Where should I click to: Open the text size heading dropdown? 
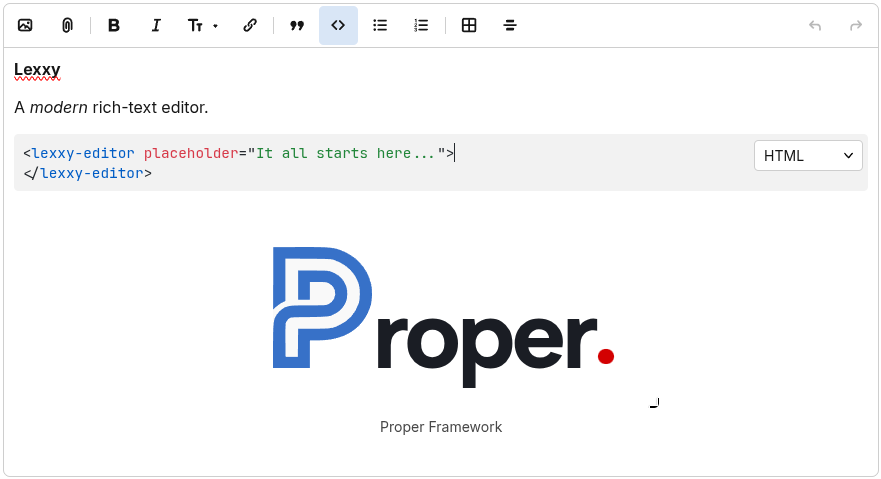[x=202, y=25]
